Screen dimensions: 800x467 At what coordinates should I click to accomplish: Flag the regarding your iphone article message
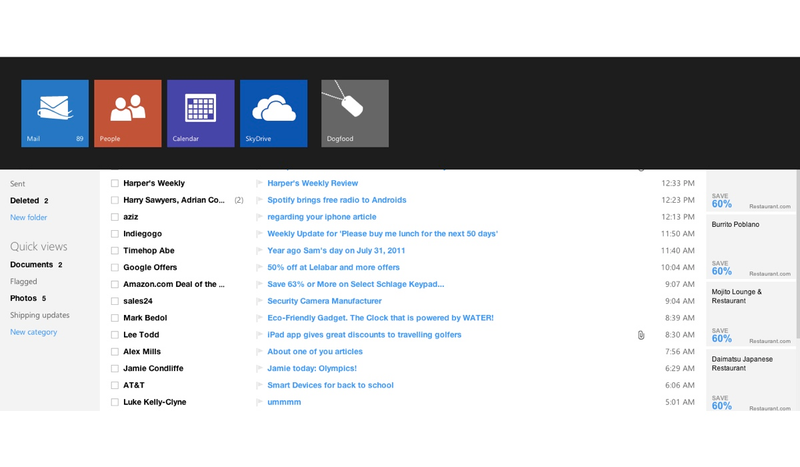point(259,217)
